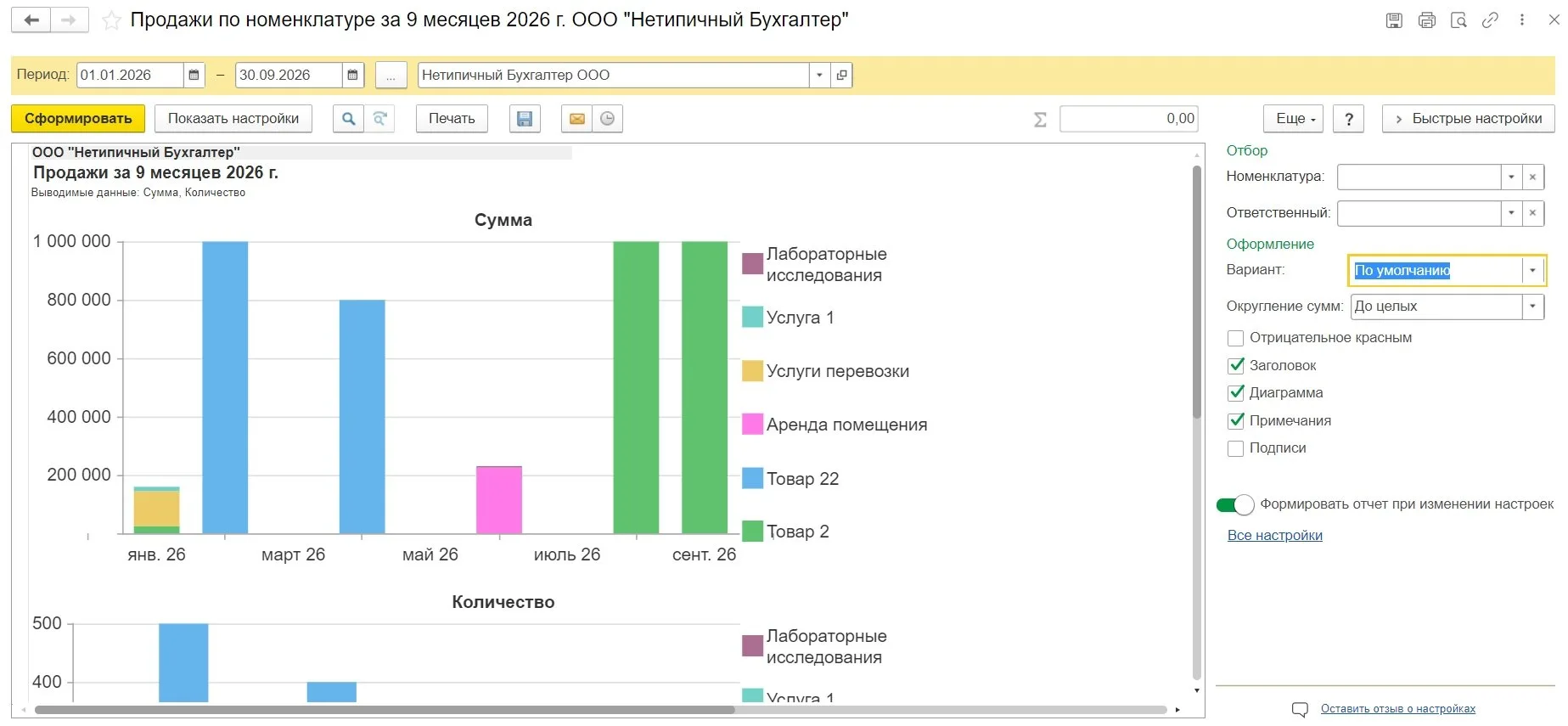Open calendar for start date 01.01.2026
Viewport: 1568px width, 726px height.
pos(194,75)
